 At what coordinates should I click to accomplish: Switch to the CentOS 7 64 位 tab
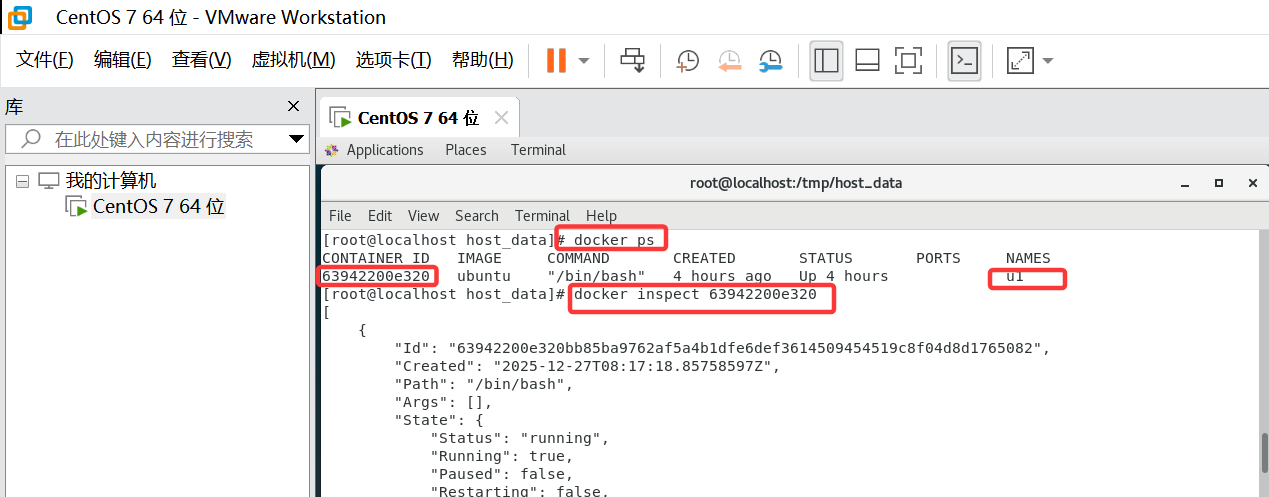(418, 118)
